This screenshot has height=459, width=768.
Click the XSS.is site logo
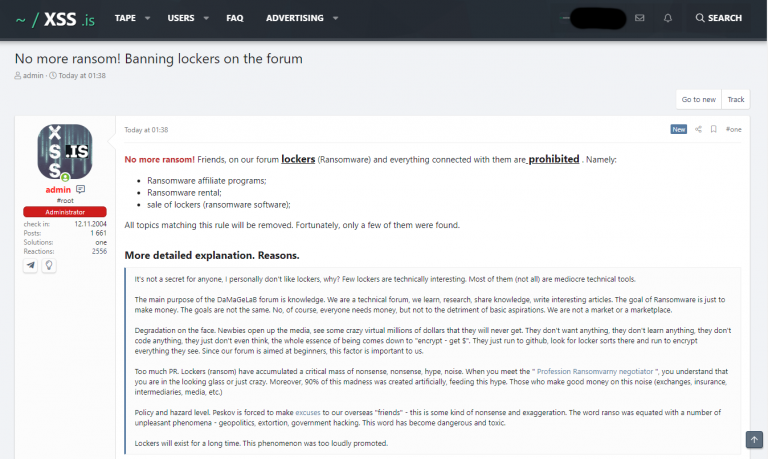click(x=54, y=18)
